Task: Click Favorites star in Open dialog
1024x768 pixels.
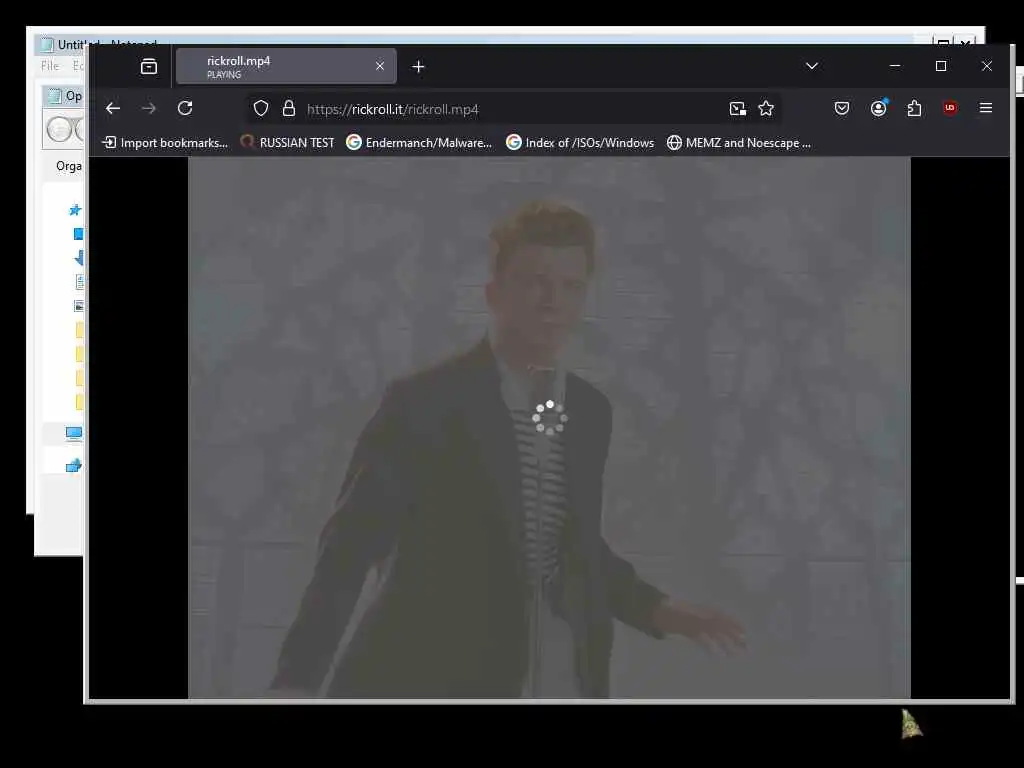Action: point(75,210)
